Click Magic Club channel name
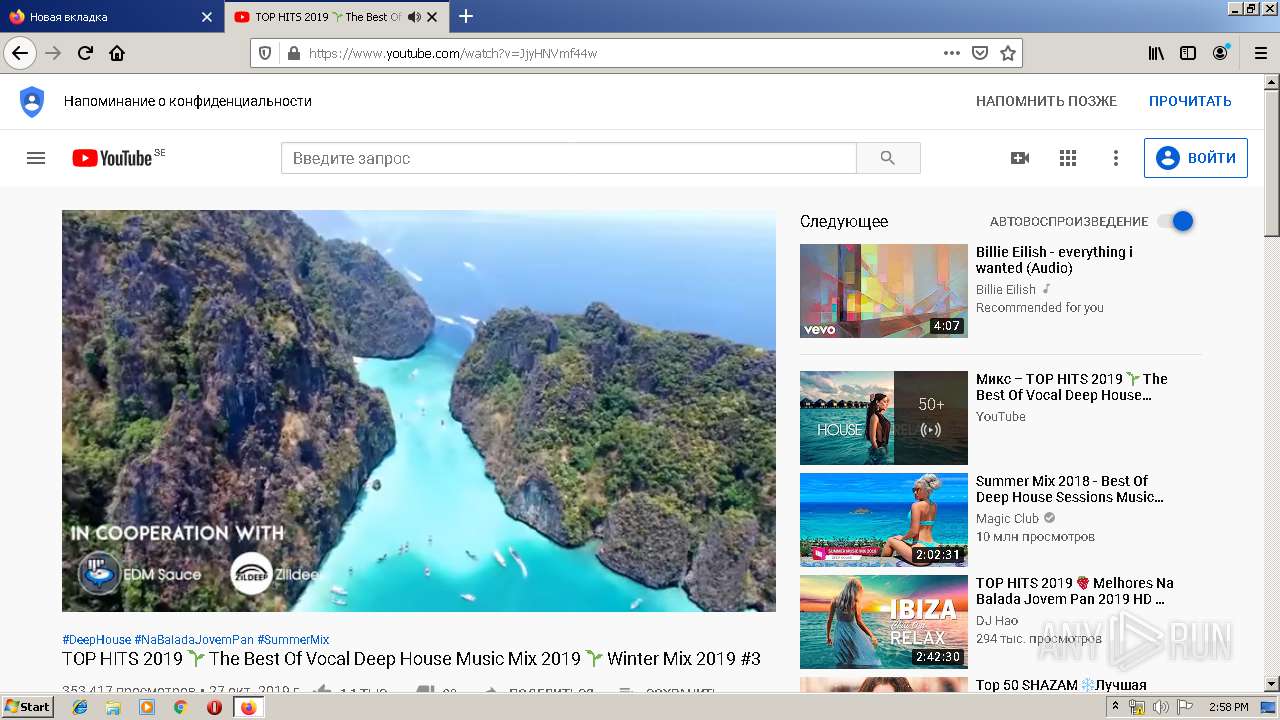Screen dimensions: 1280x720 click(x=1007, y=519)
